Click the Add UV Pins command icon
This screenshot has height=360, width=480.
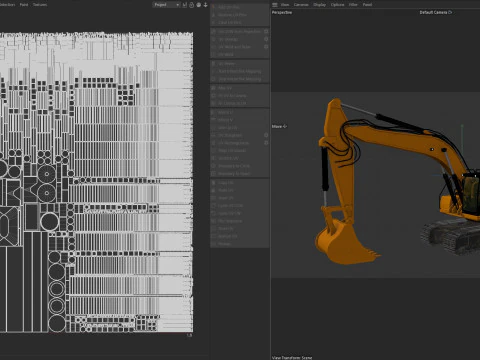click(x=214, y=7)
